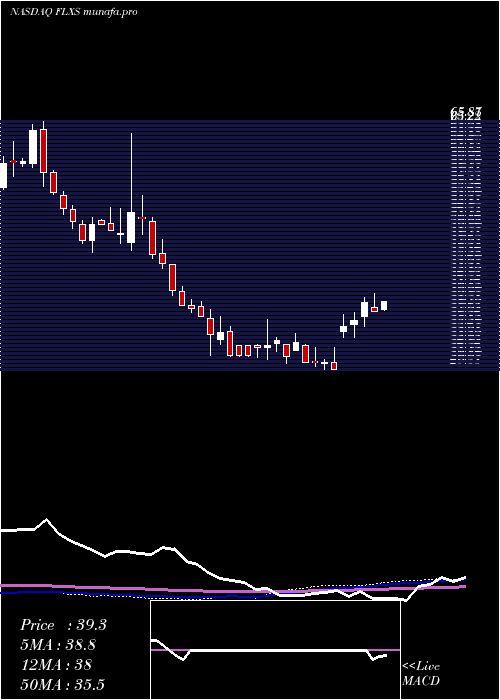Select the 12MA : 38 value
The height and width of the screenshot is (700, 500).
[x=56, y=665]
